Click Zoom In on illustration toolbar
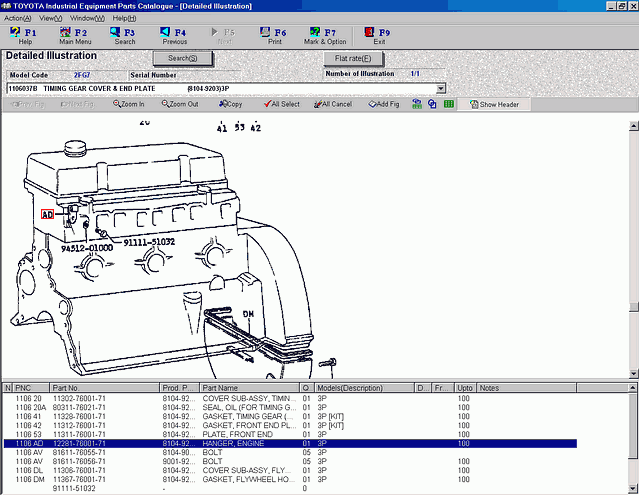Image resolution: width=639 pixels, height=495 pixels. [129, 104]
